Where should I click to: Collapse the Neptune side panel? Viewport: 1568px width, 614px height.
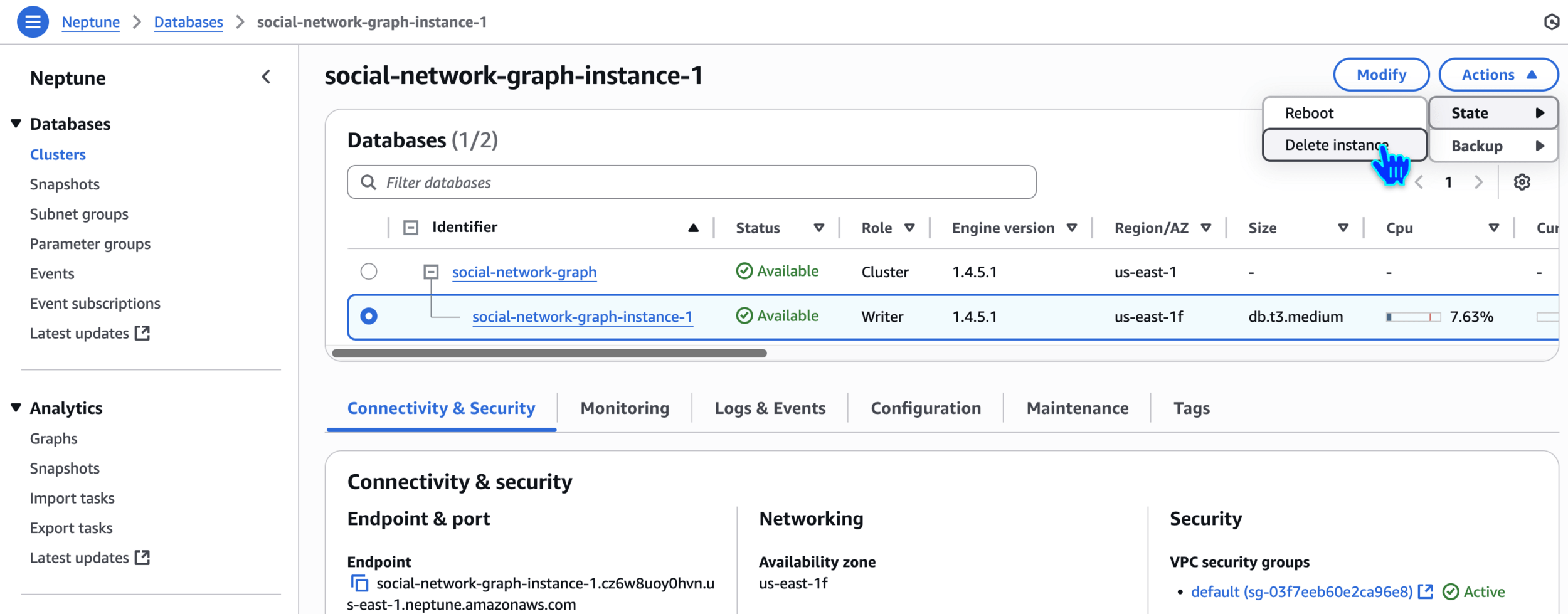click(x=266, y=77)
